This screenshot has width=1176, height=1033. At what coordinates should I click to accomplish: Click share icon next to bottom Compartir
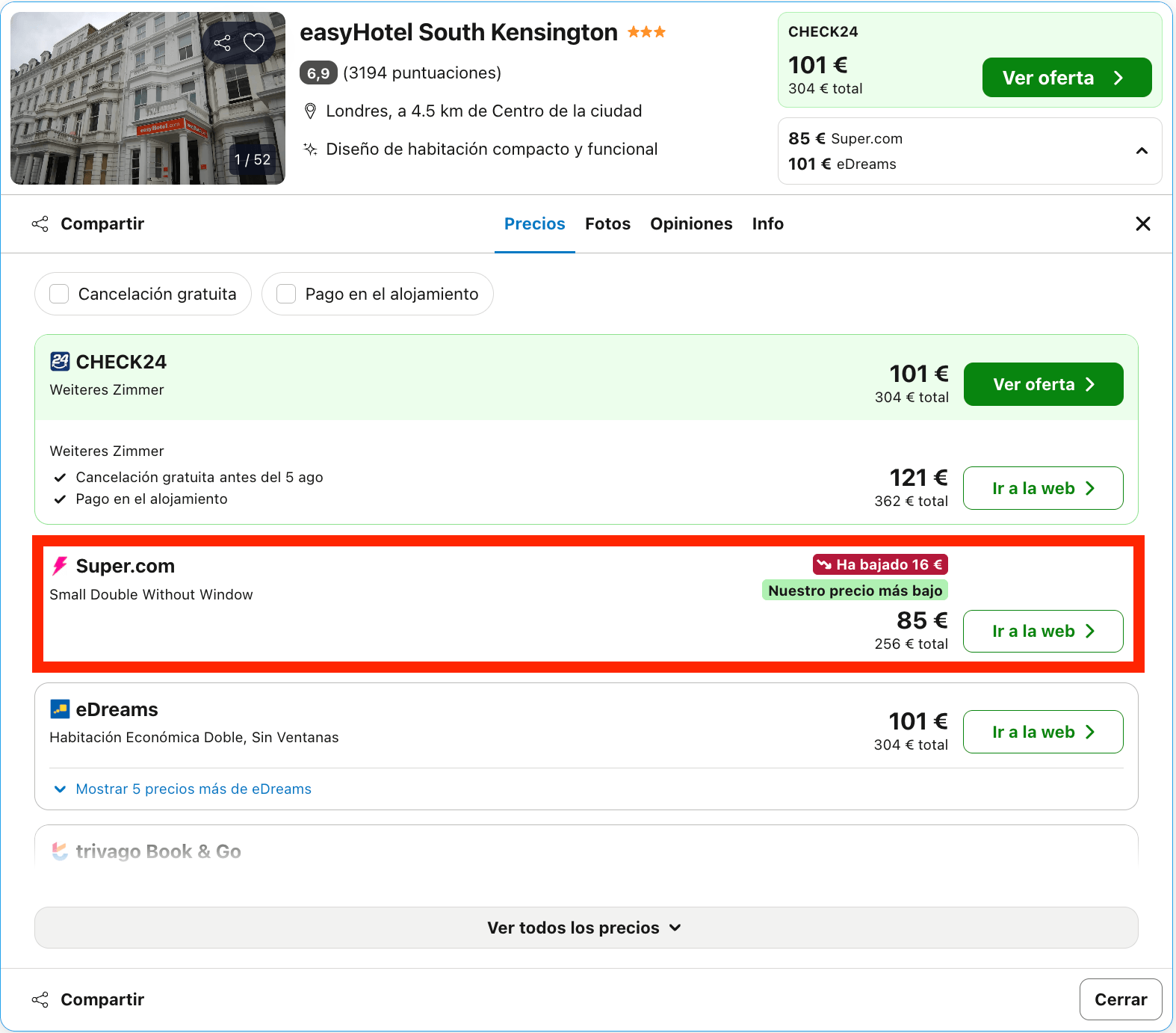pos(40,999)
